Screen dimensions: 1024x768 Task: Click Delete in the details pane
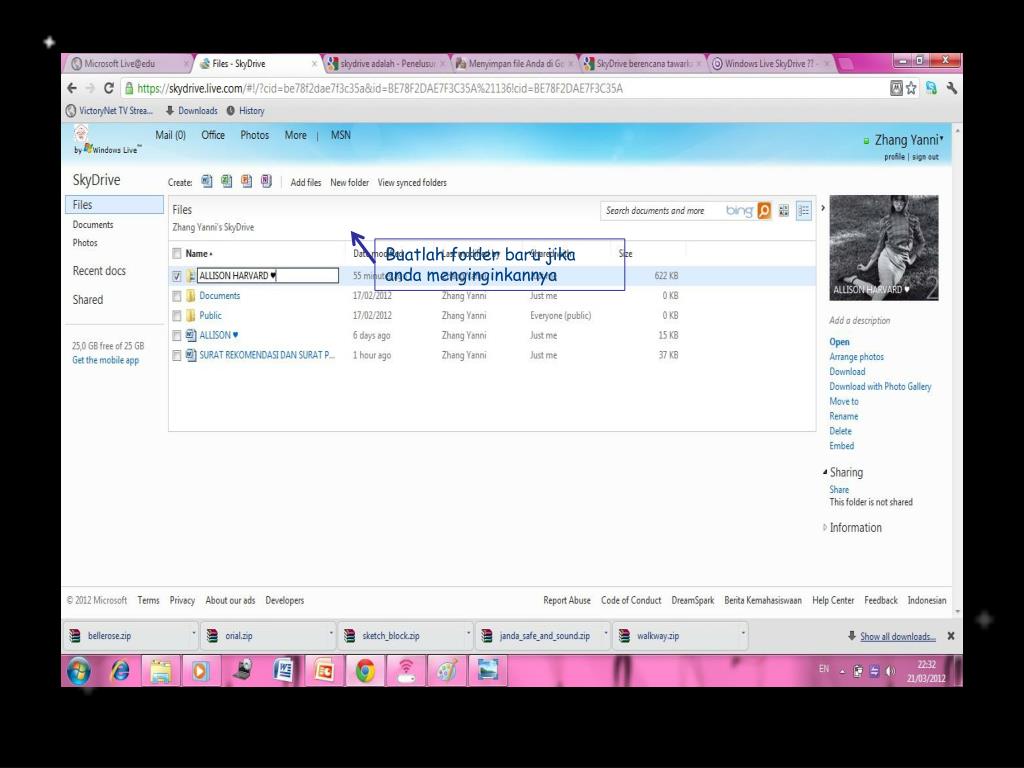pos(840,431)
